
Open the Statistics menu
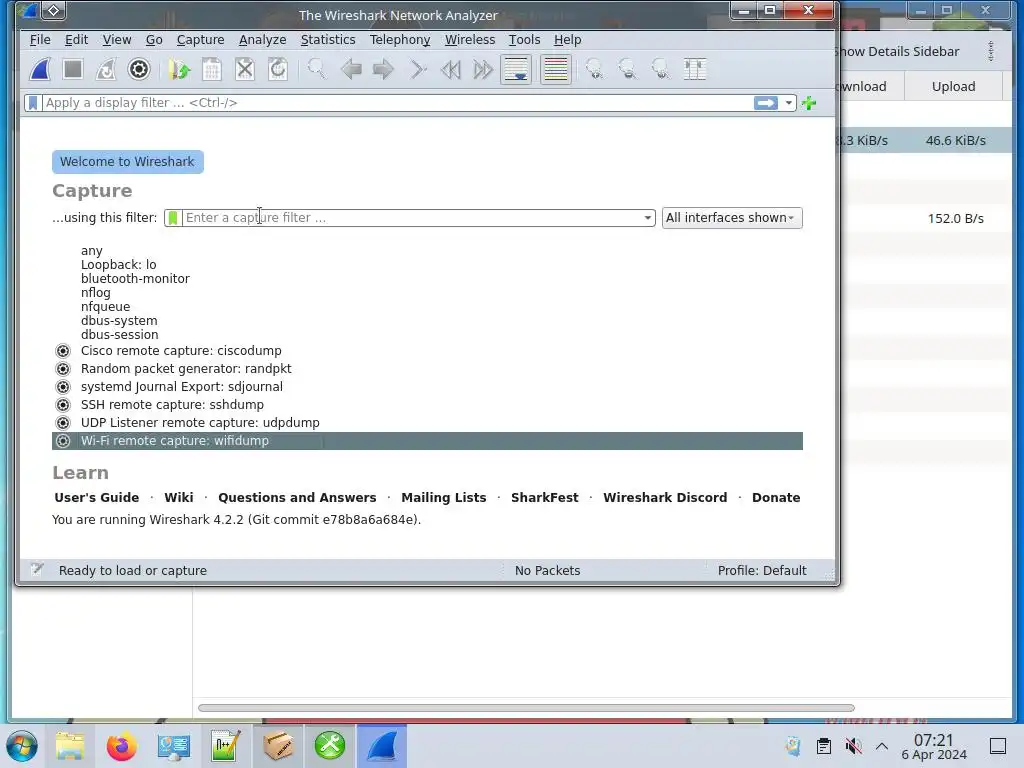pyautogui.click(x=328, y=40)
